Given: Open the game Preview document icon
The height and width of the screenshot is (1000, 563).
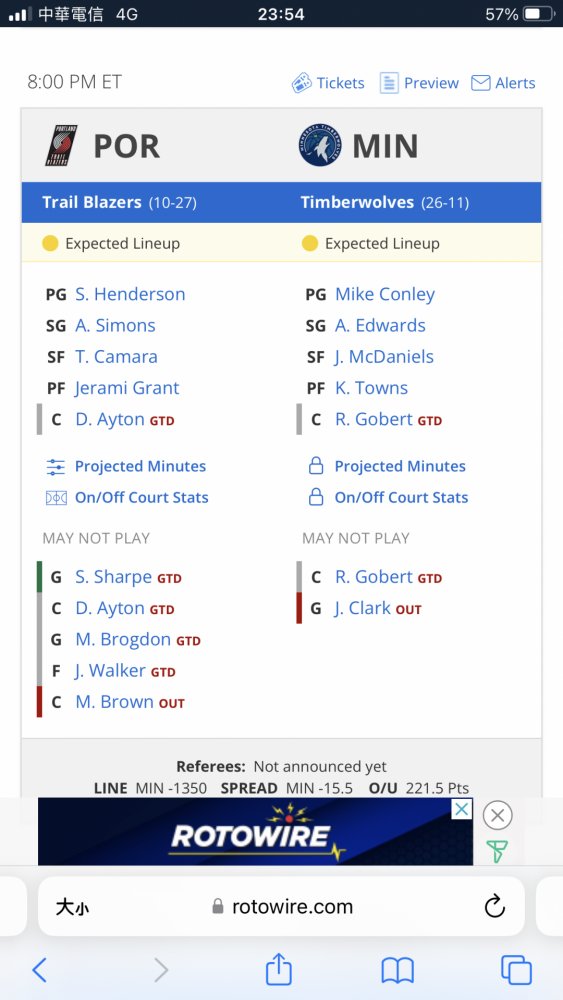Looking at the screenshot, I should pos(389,83).
